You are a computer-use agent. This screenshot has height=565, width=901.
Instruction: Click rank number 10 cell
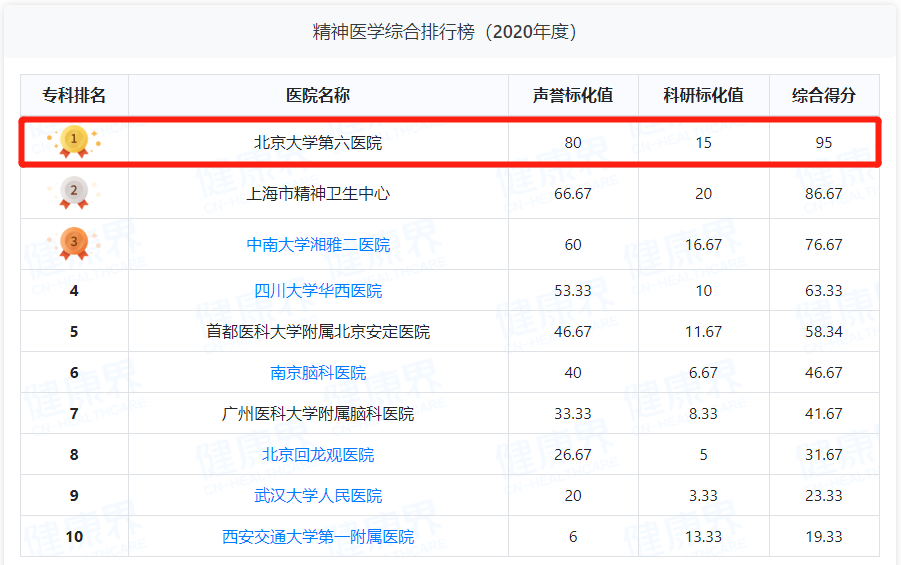tap(74, 537)
